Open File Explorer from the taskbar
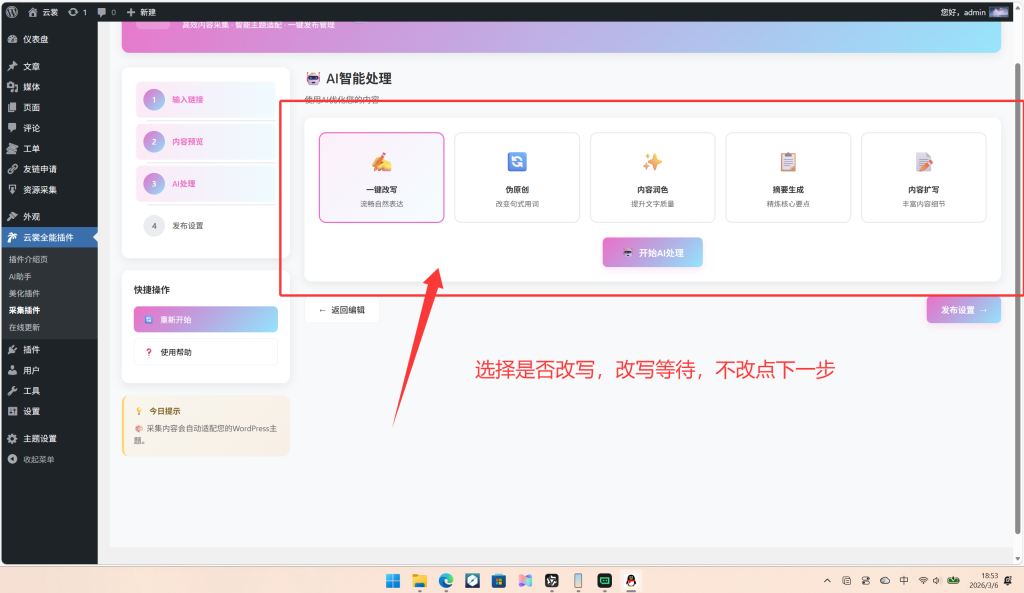 419,581
